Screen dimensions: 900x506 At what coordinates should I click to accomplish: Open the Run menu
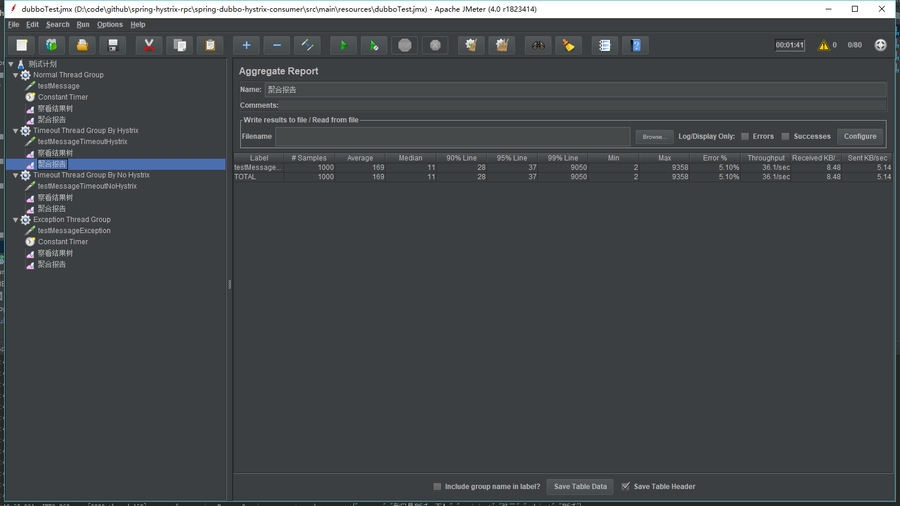pyautogui.click(x=83, y=25)
